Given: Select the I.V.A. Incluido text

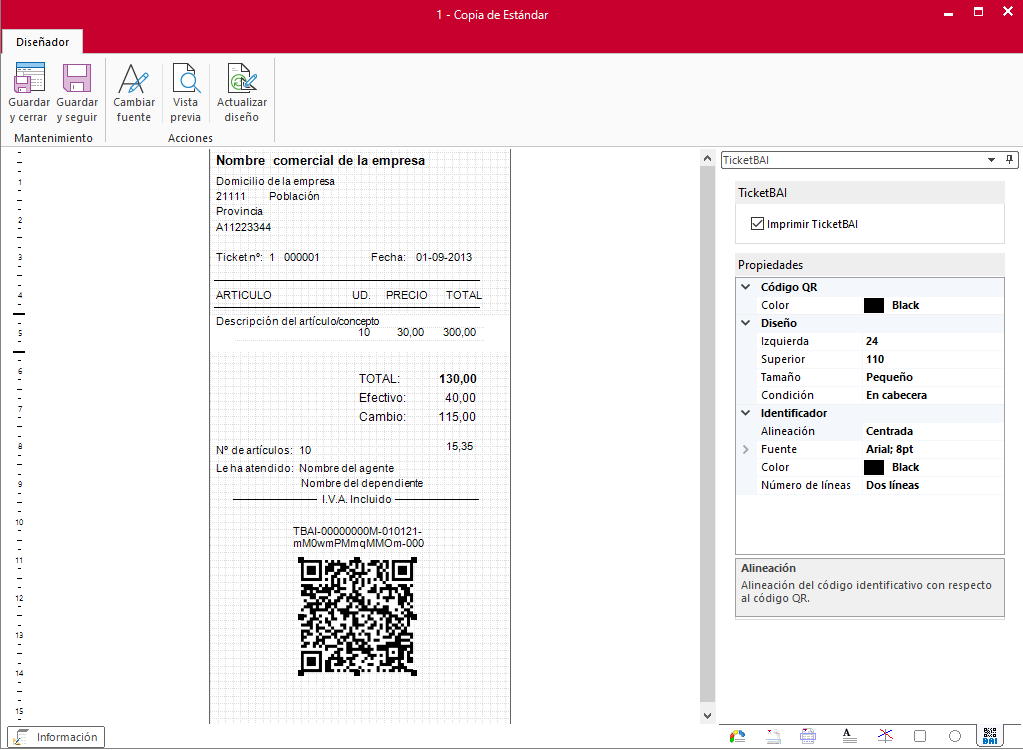Looking at the screenshot, I should coord(356,499).
